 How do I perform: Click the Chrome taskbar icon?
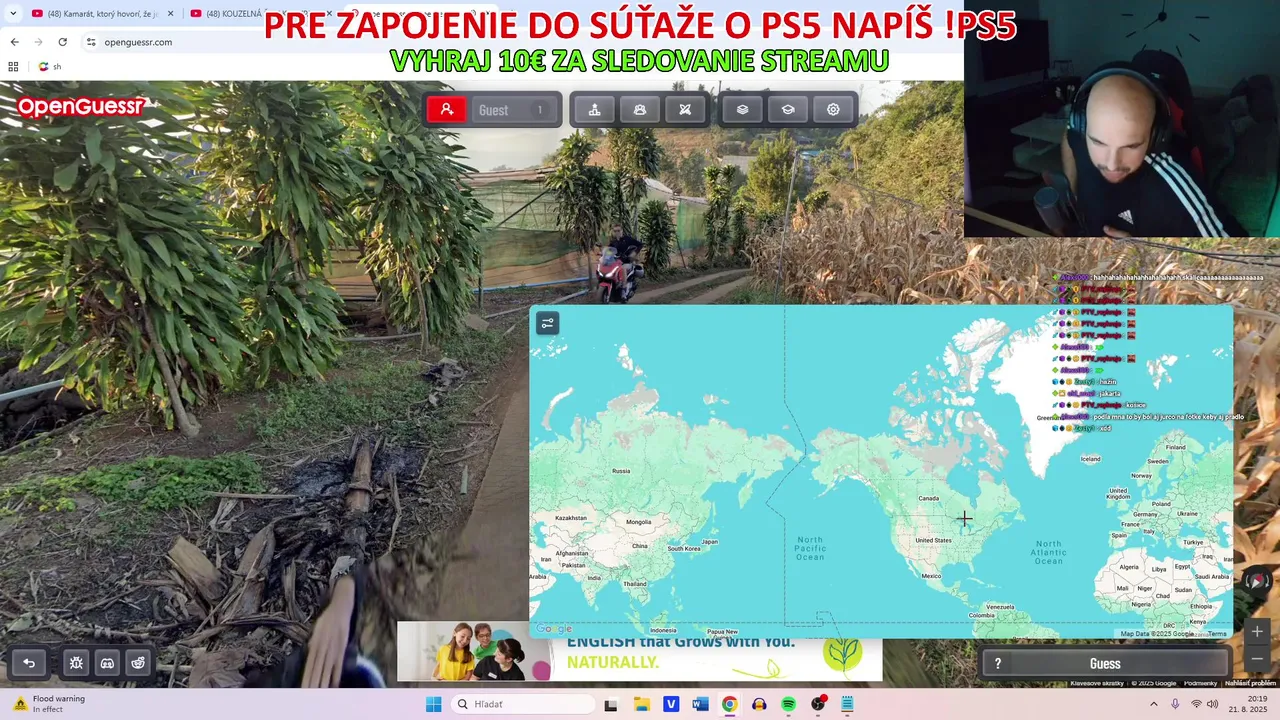click(729, 704)
